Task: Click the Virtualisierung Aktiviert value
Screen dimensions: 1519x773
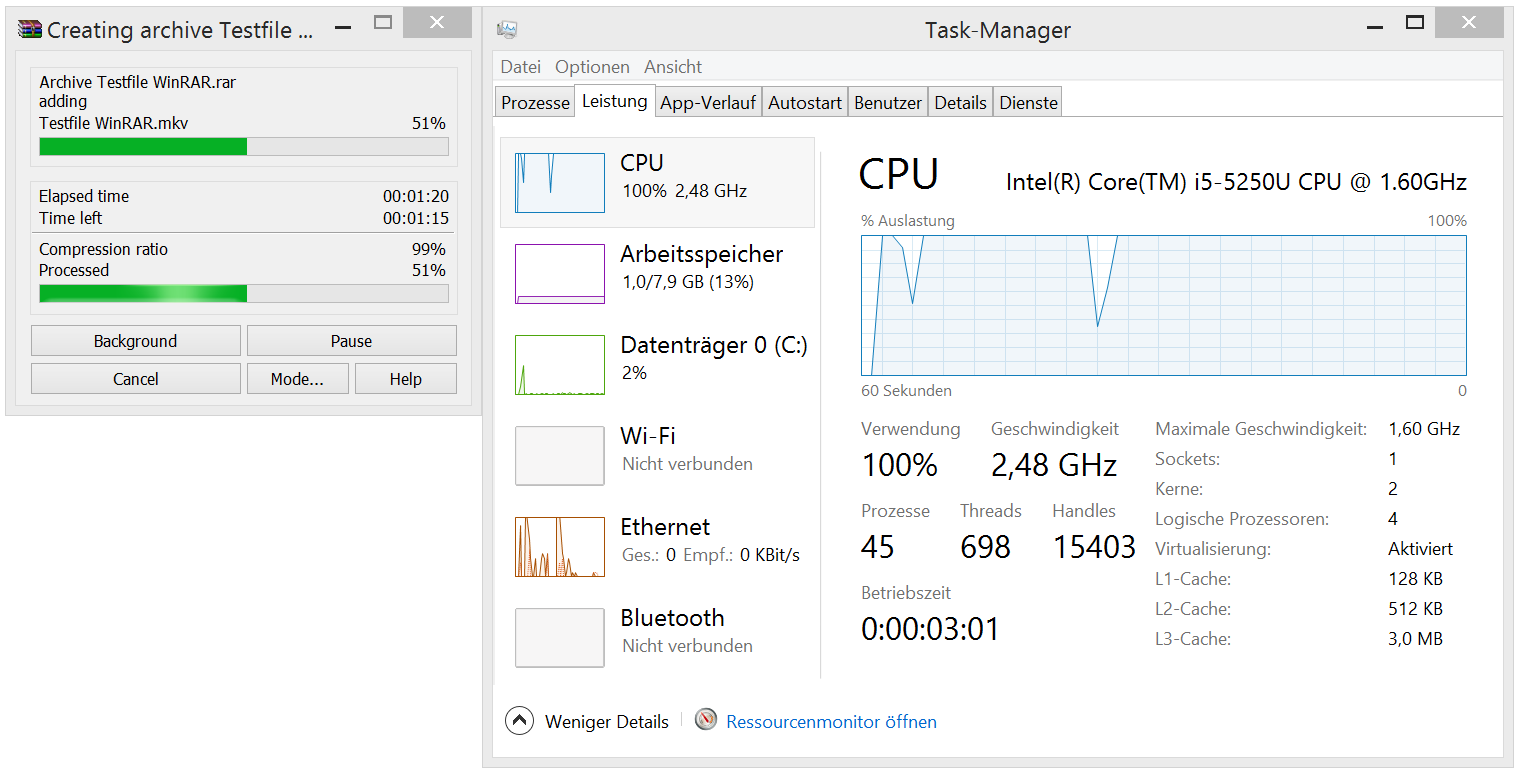Action: click(x=1420, y=549)
